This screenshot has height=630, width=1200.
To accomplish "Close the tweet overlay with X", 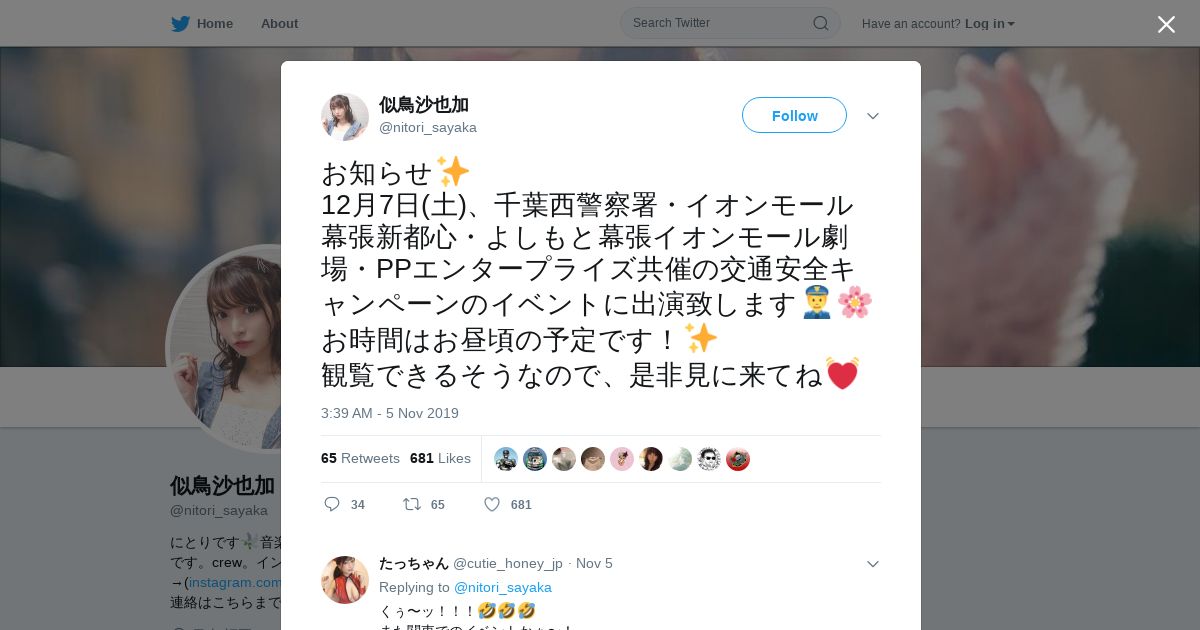I will pyautogui.click(x=1166, y=24).
